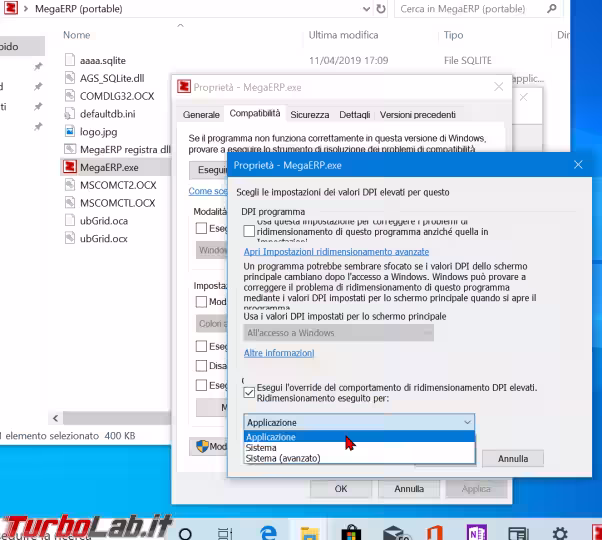Click the shield 'Mod' settings button in the back window

209,446
